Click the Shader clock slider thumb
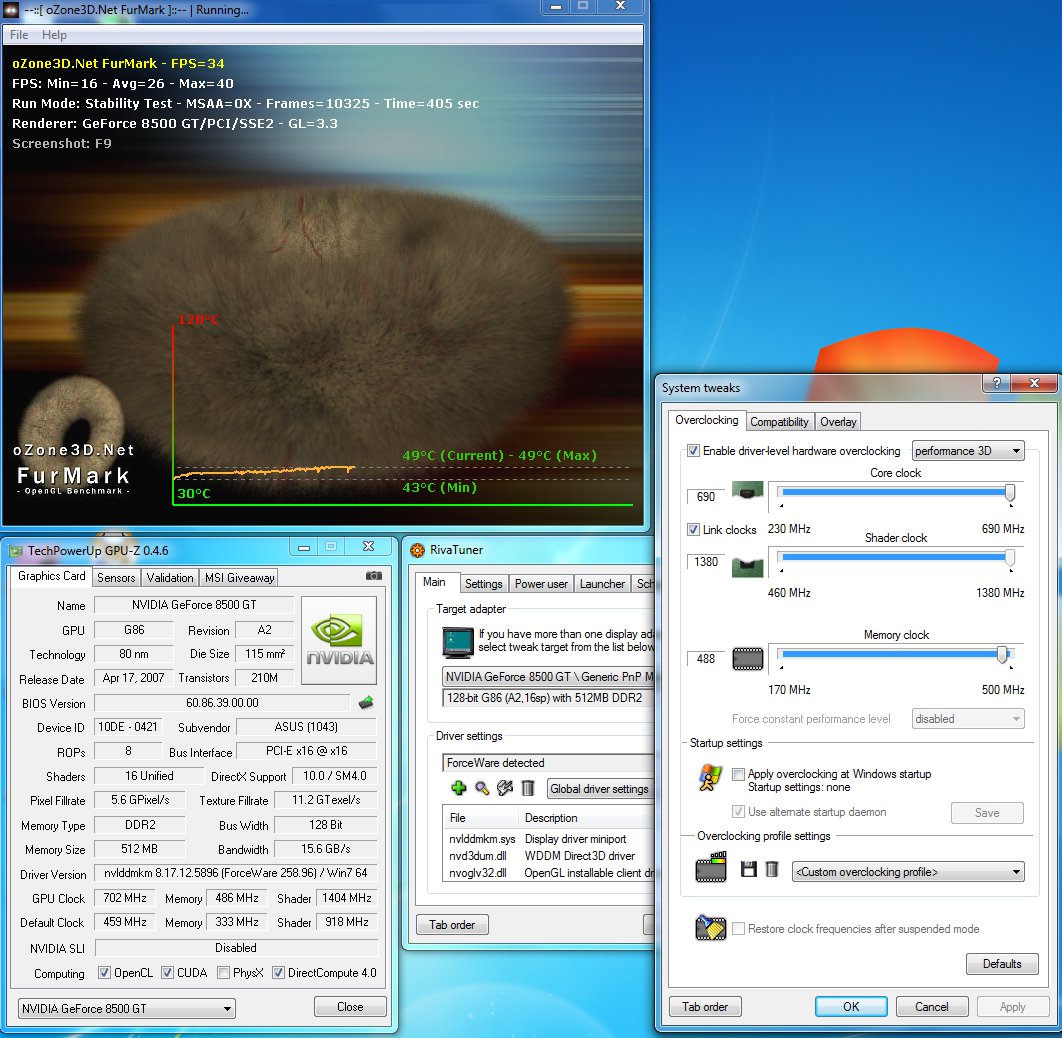The height and width of the screenshot is (1038, 1062). tap(1010, 557)
